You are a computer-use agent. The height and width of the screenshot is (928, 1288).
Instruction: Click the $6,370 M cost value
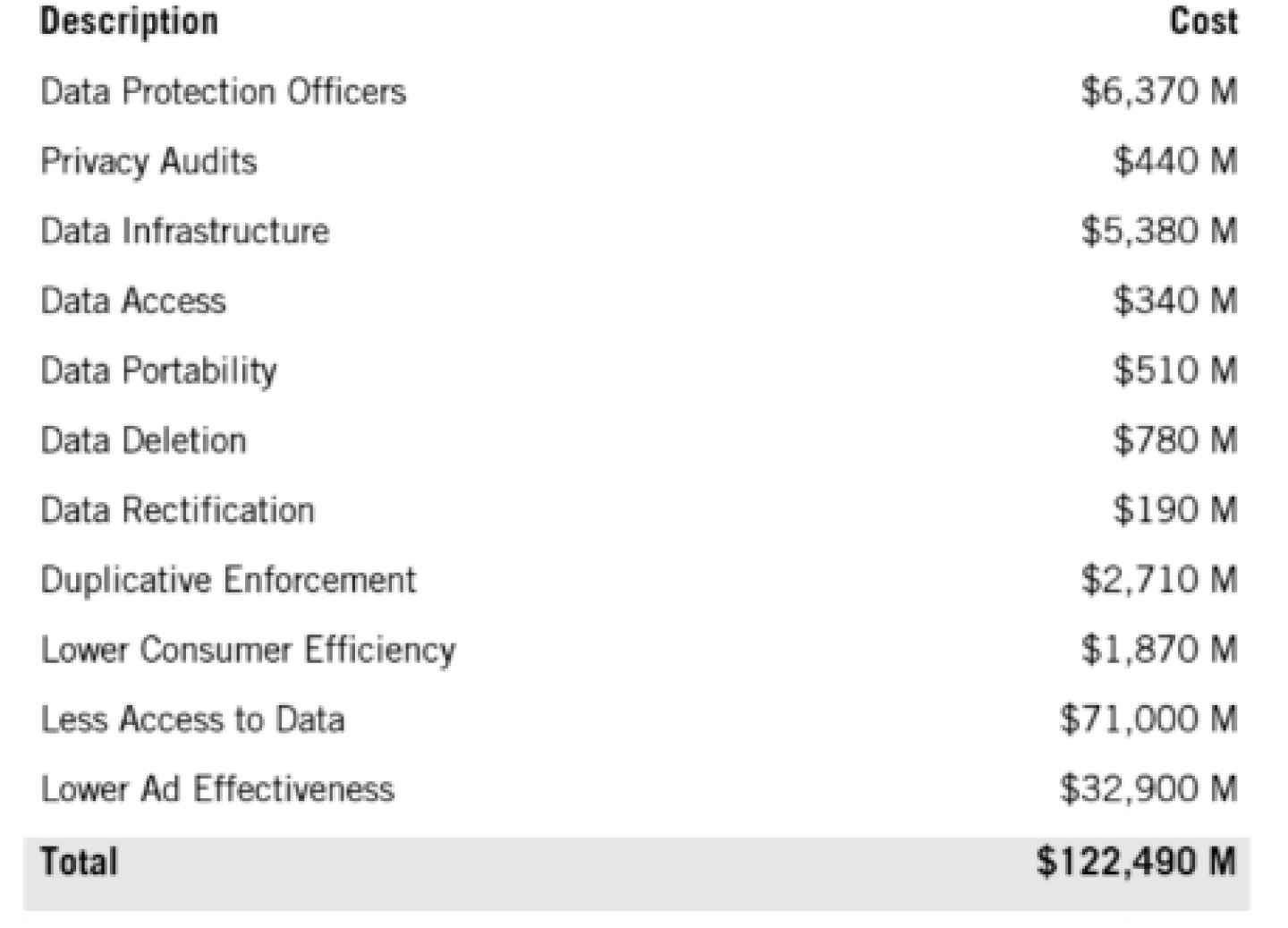(x=1159, y=91)
